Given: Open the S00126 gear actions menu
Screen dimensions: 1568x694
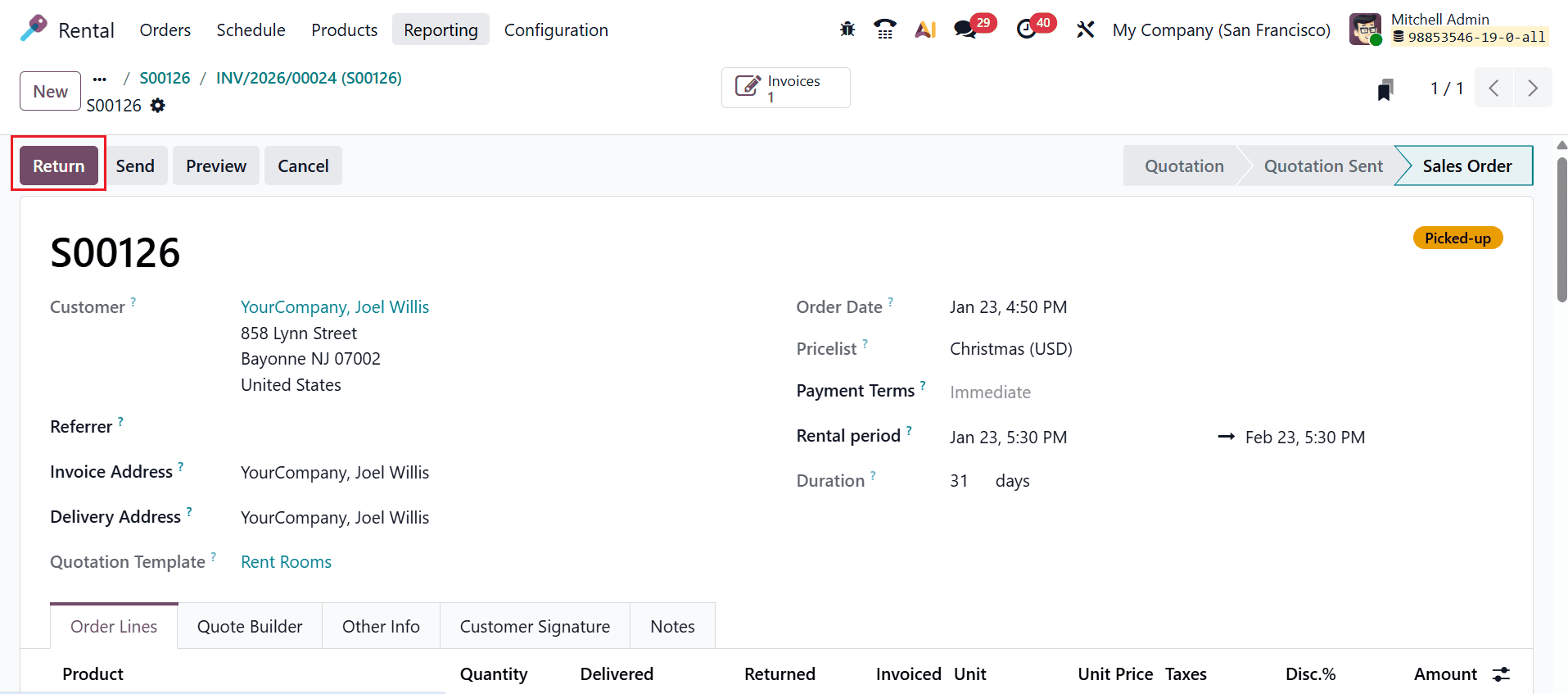Looking at the screenshot, I should click(x=158, y=105).
